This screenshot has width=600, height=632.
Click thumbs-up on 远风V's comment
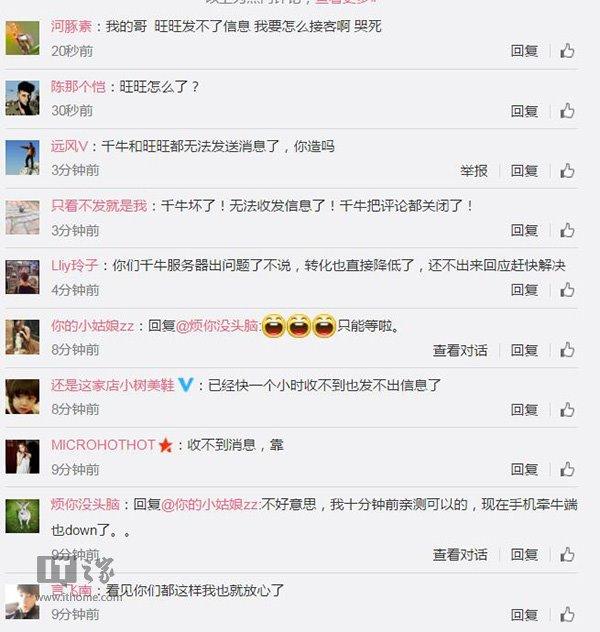[x=567, y=171]
